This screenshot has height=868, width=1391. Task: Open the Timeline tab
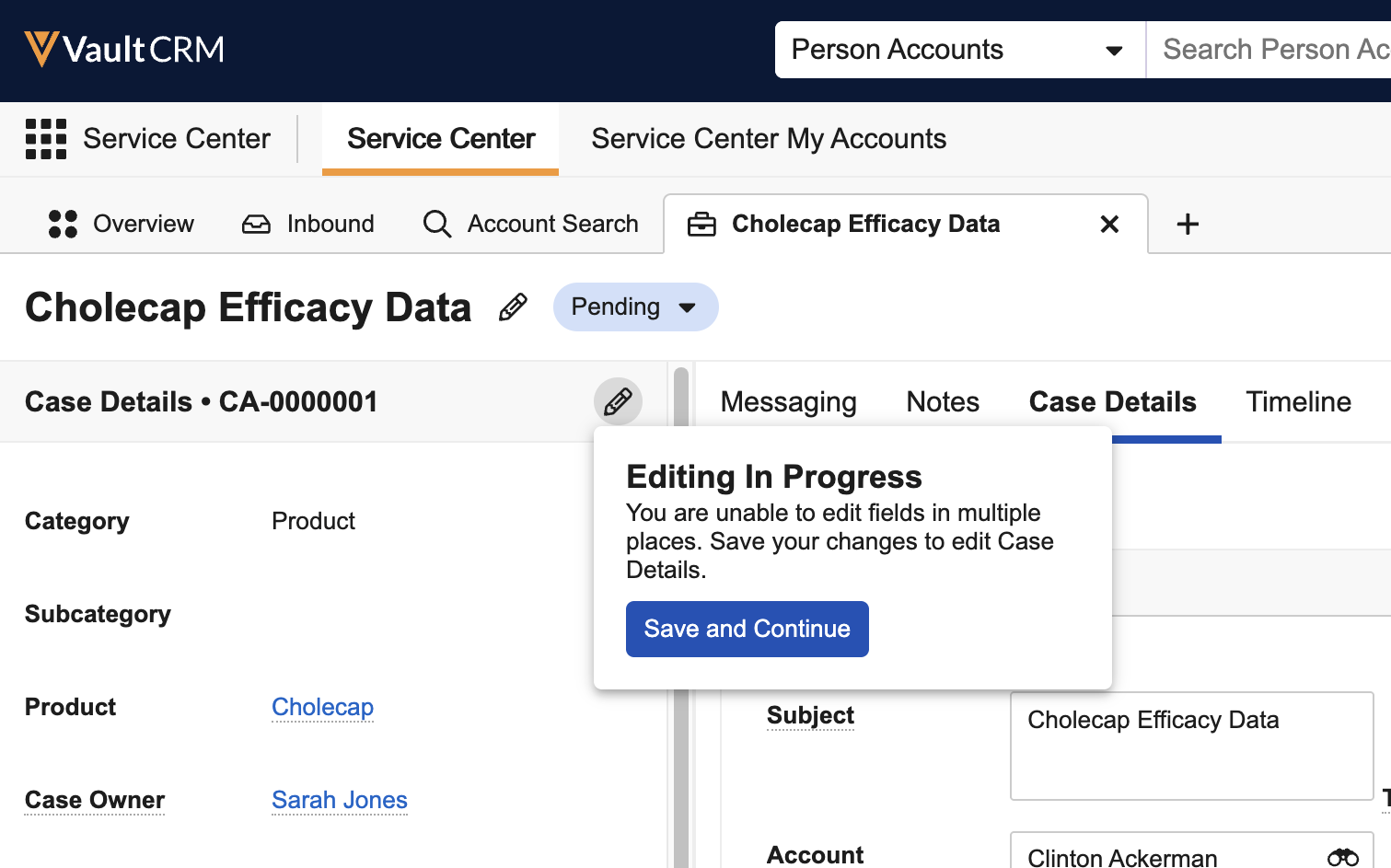coord(1298,402)
